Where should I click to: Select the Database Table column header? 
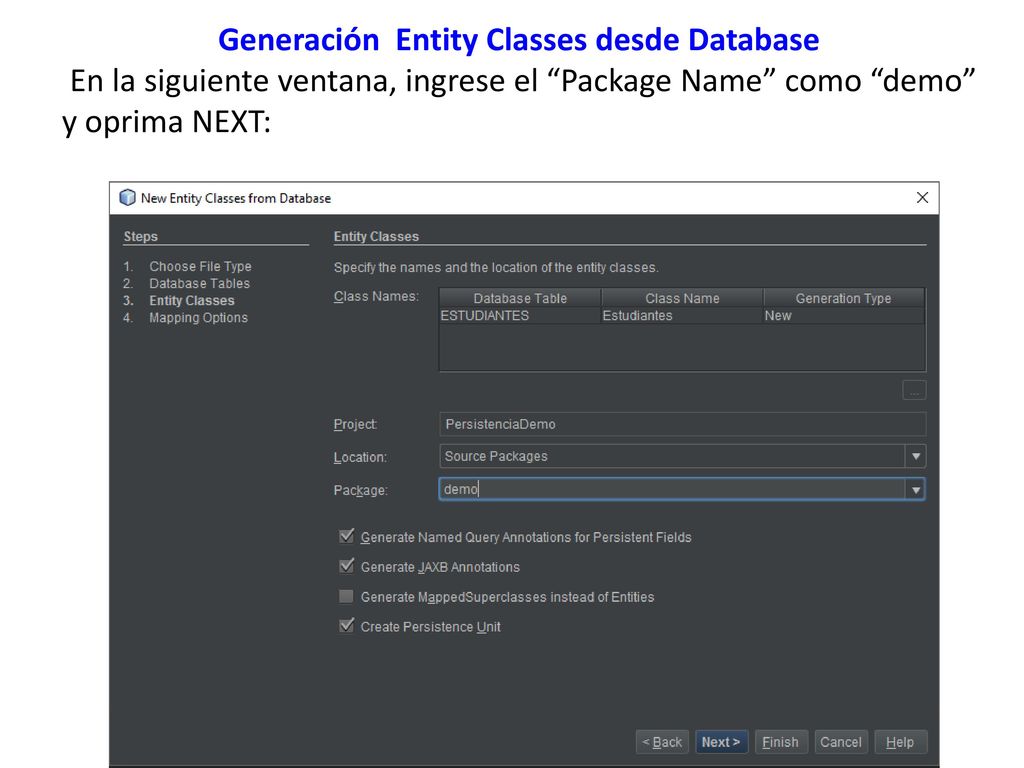tap(520, 298)
